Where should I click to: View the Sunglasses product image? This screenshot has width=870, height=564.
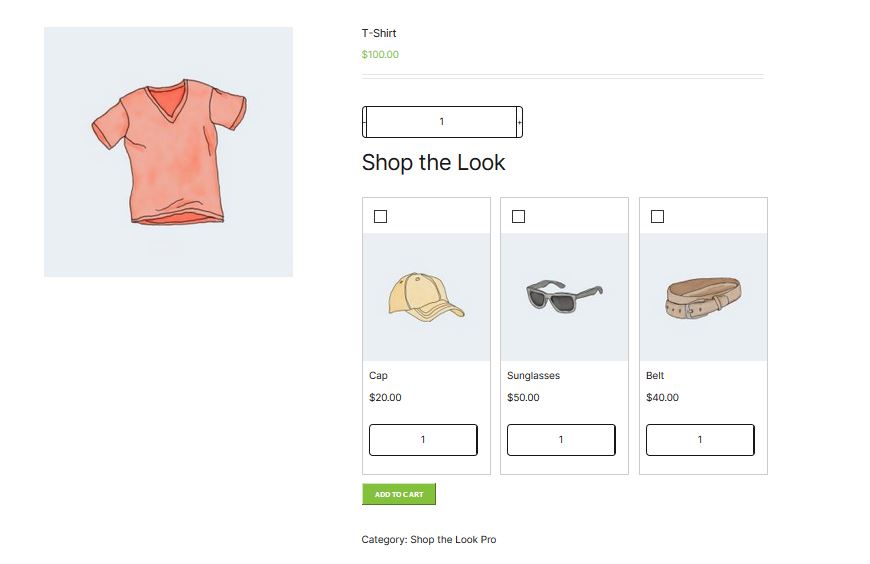564,297
